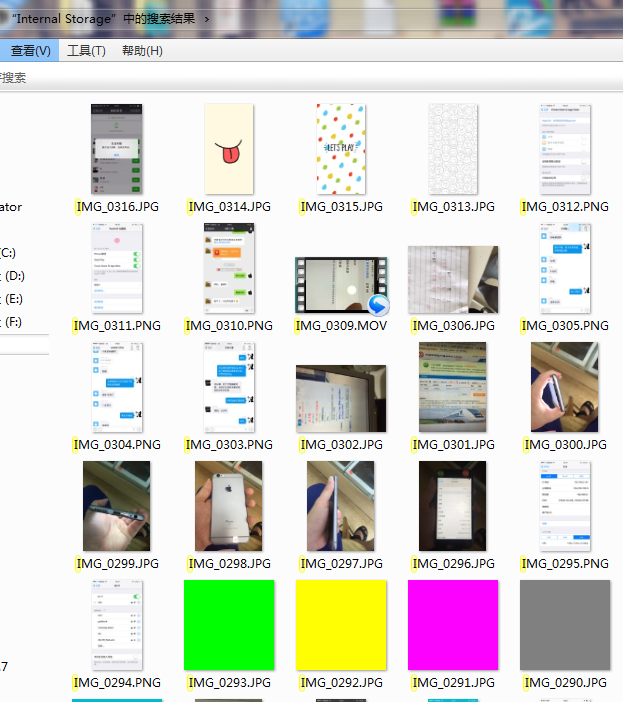
Task: Click the file name IMG_0296.JPG
Action: pos(453,564)
